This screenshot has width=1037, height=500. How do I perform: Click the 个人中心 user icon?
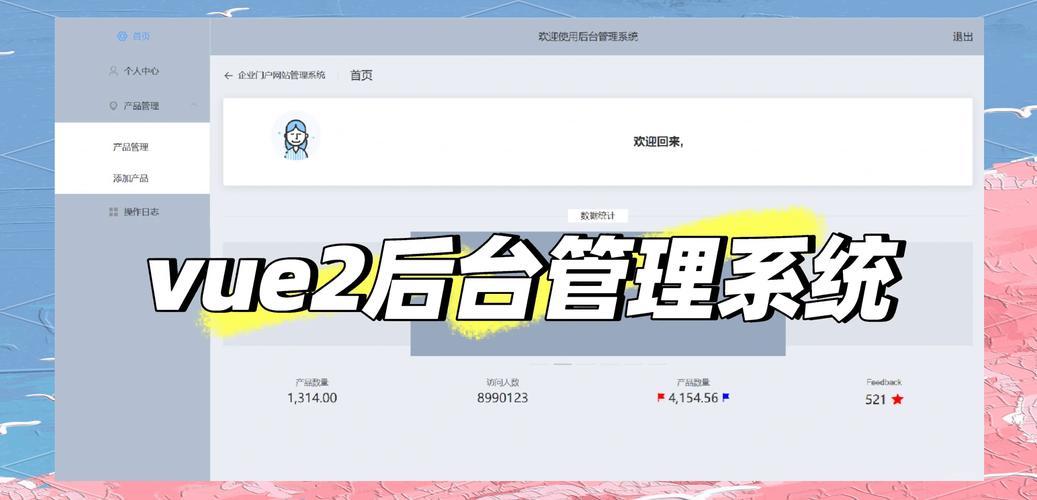[113, 71]
